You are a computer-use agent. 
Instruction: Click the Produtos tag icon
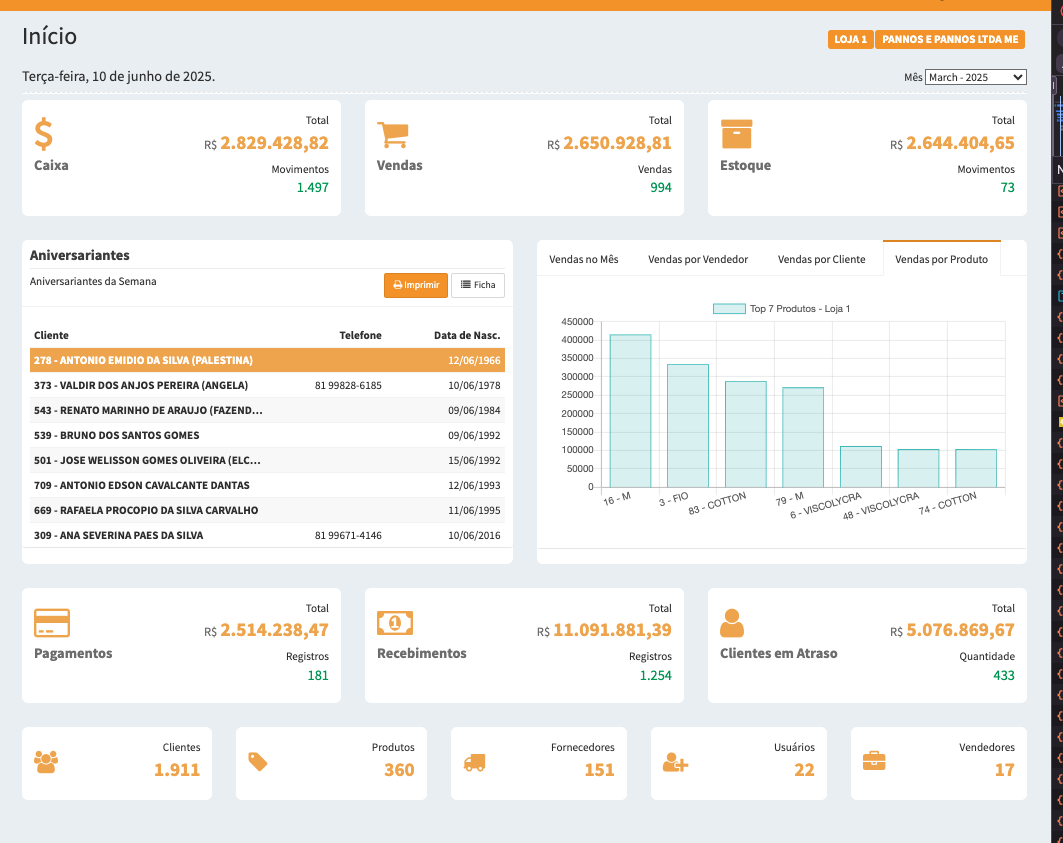[258, 762]
